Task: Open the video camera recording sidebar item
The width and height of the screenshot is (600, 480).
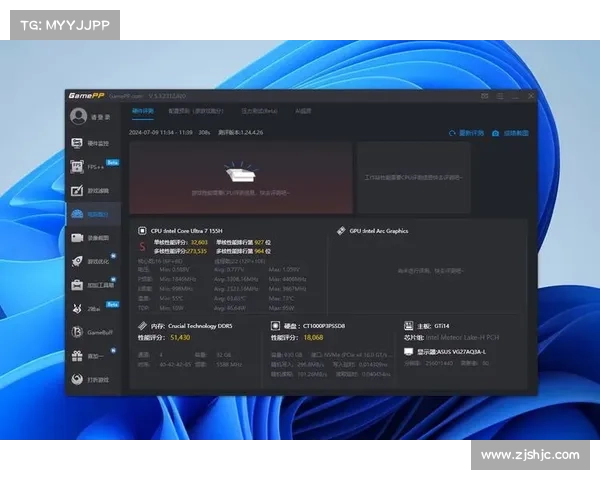Action: [90, 238]
